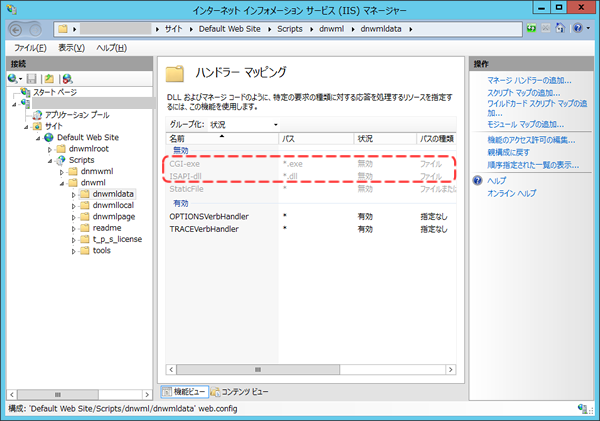Click 順序指定された一覧の表示... link
Screen dimensions: 600x421
pos(533,165)
